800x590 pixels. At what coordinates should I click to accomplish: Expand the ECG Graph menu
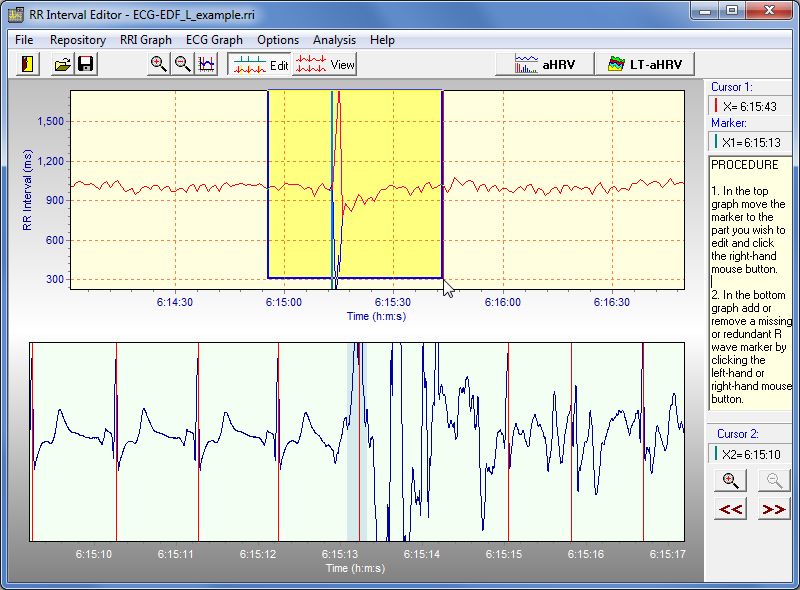click(214, 40)
